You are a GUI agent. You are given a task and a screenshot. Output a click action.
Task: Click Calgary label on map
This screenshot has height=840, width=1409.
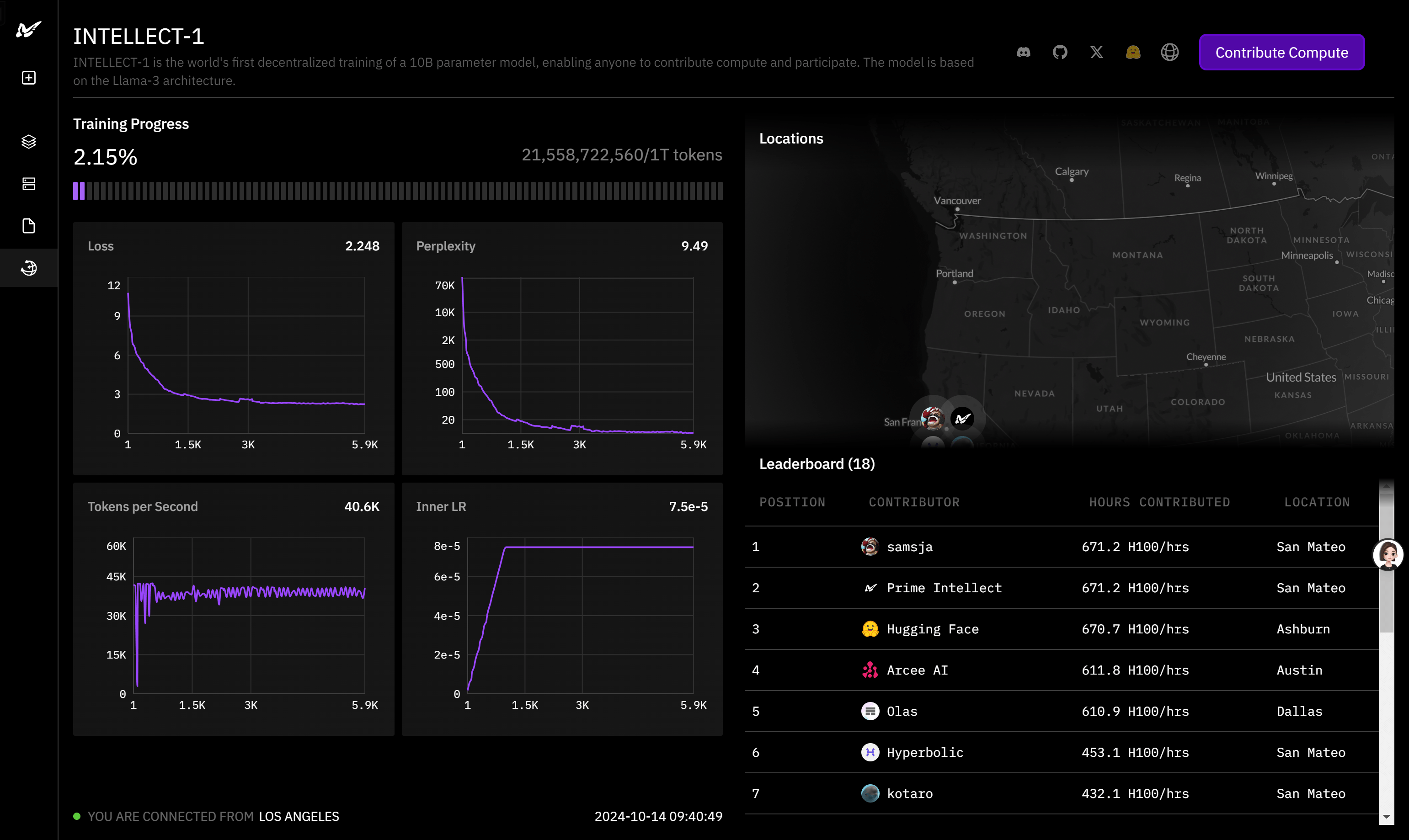pyautogui.click(x=1072, y=171)
